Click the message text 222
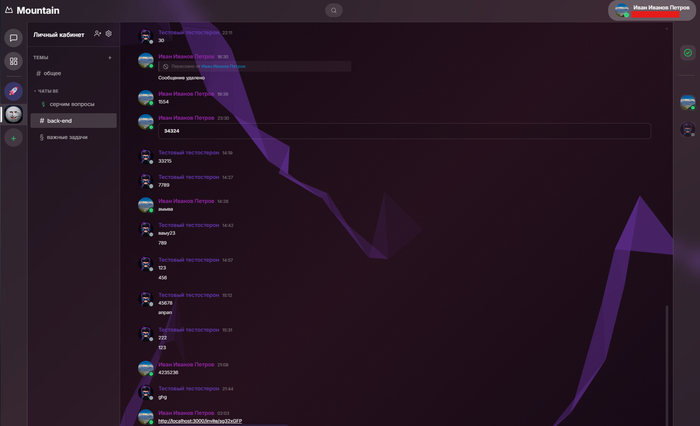 (162, 338)
